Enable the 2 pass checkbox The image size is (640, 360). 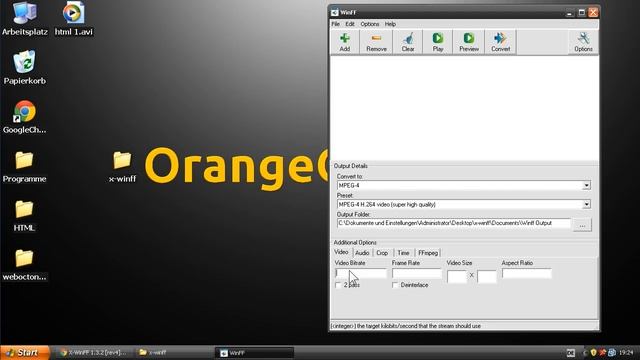pos(338,285)
